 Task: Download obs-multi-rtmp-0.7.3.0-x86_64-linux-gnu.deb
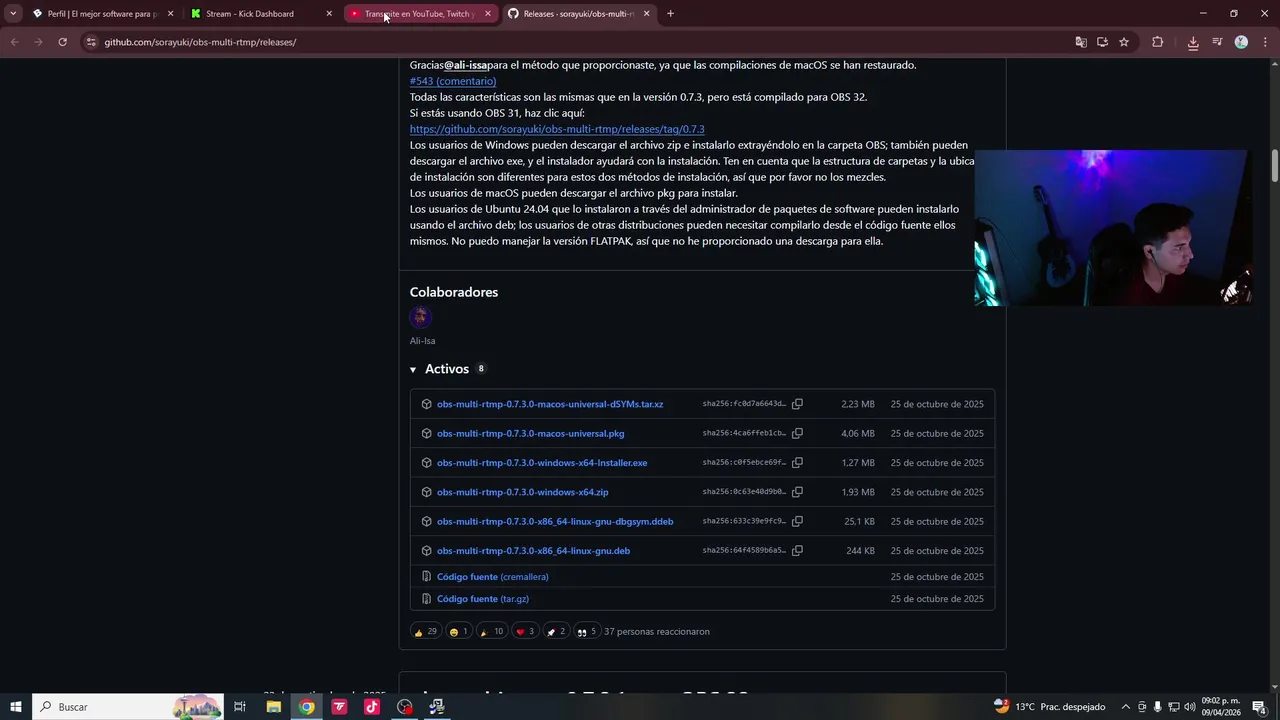533,551
